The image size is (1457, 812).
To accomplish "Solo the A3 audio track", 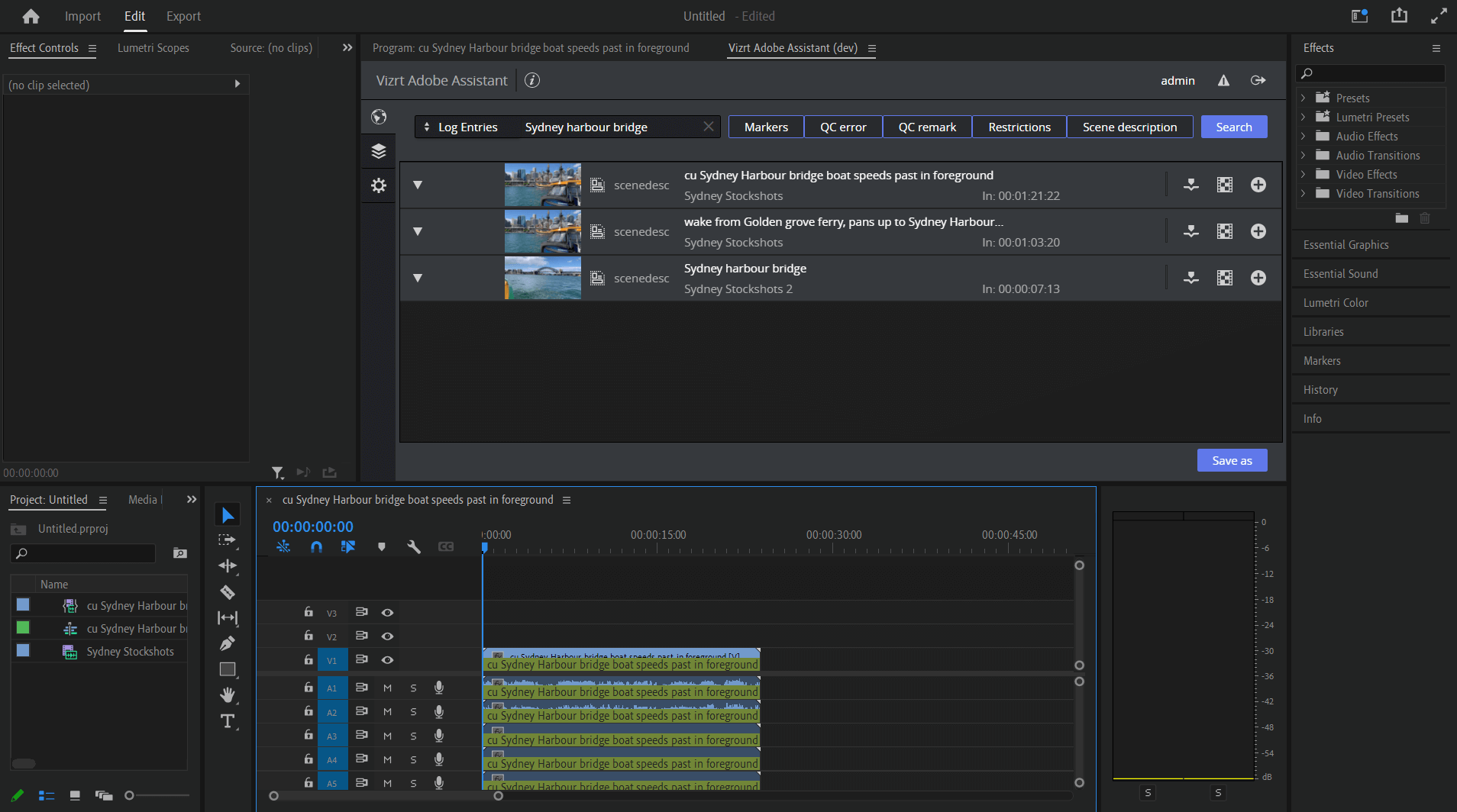I will point(413,735).
